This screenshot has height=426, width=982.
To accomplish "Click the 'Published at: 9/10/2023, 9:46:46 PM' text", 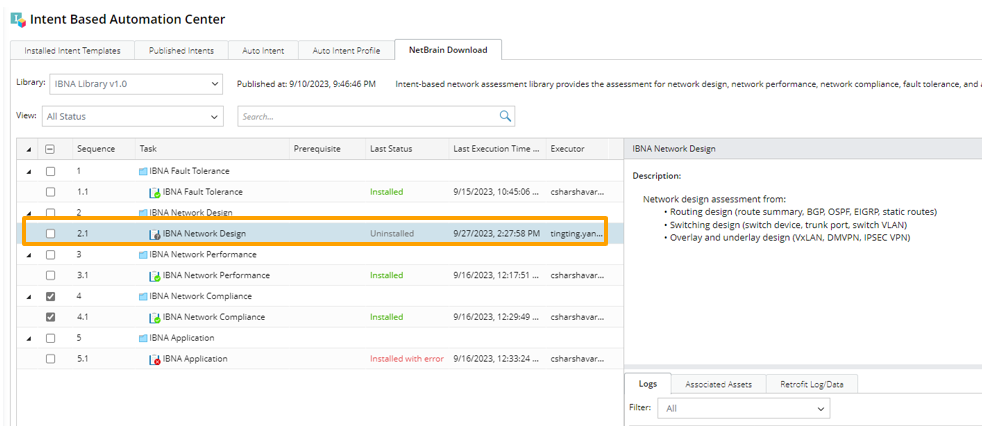I will 306,83.
